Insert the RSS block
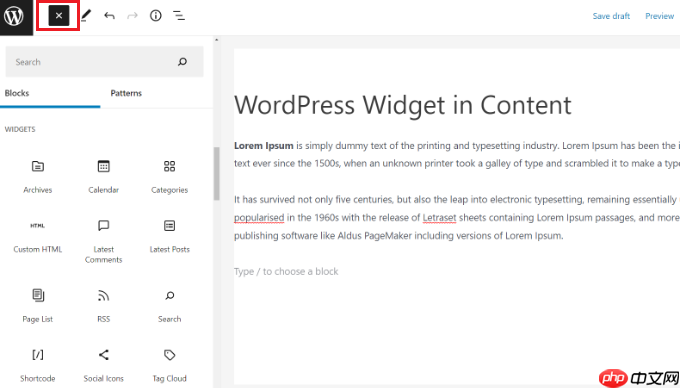The height and width of the screenshot is (388, 680). [x=104, y=306]
